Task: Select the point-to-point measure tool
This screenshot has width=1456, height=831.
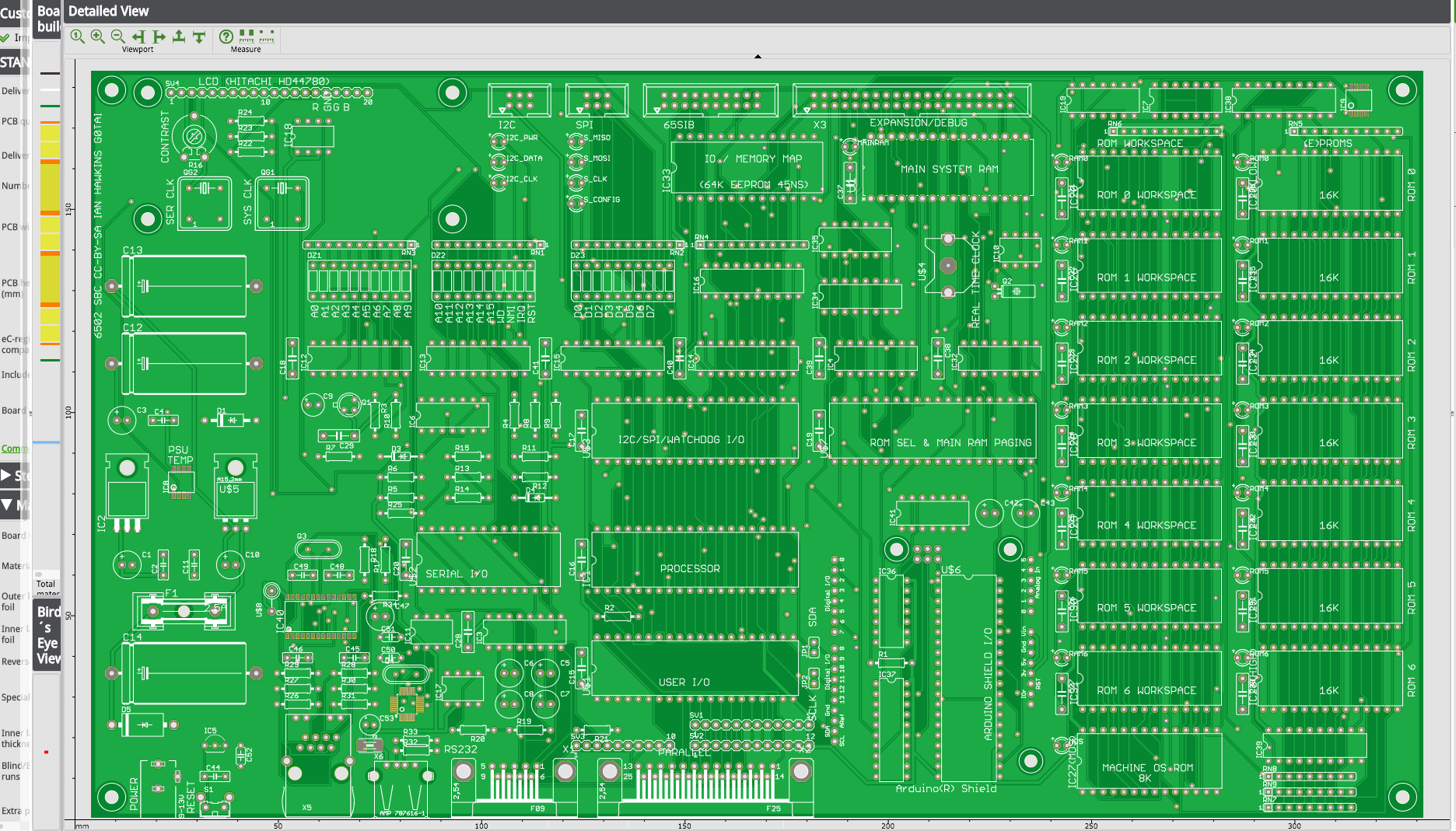Action: point(267,36)
